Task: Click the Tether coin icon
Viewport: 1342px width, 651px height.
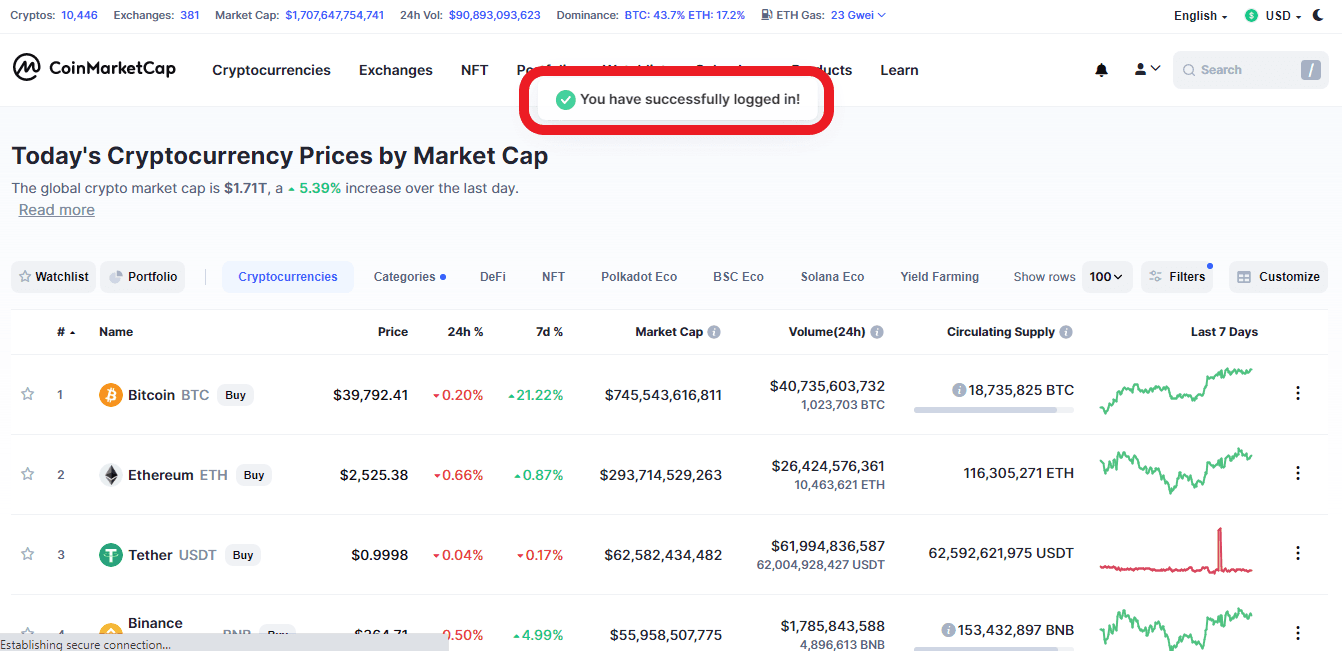Action: click(111, 555)
